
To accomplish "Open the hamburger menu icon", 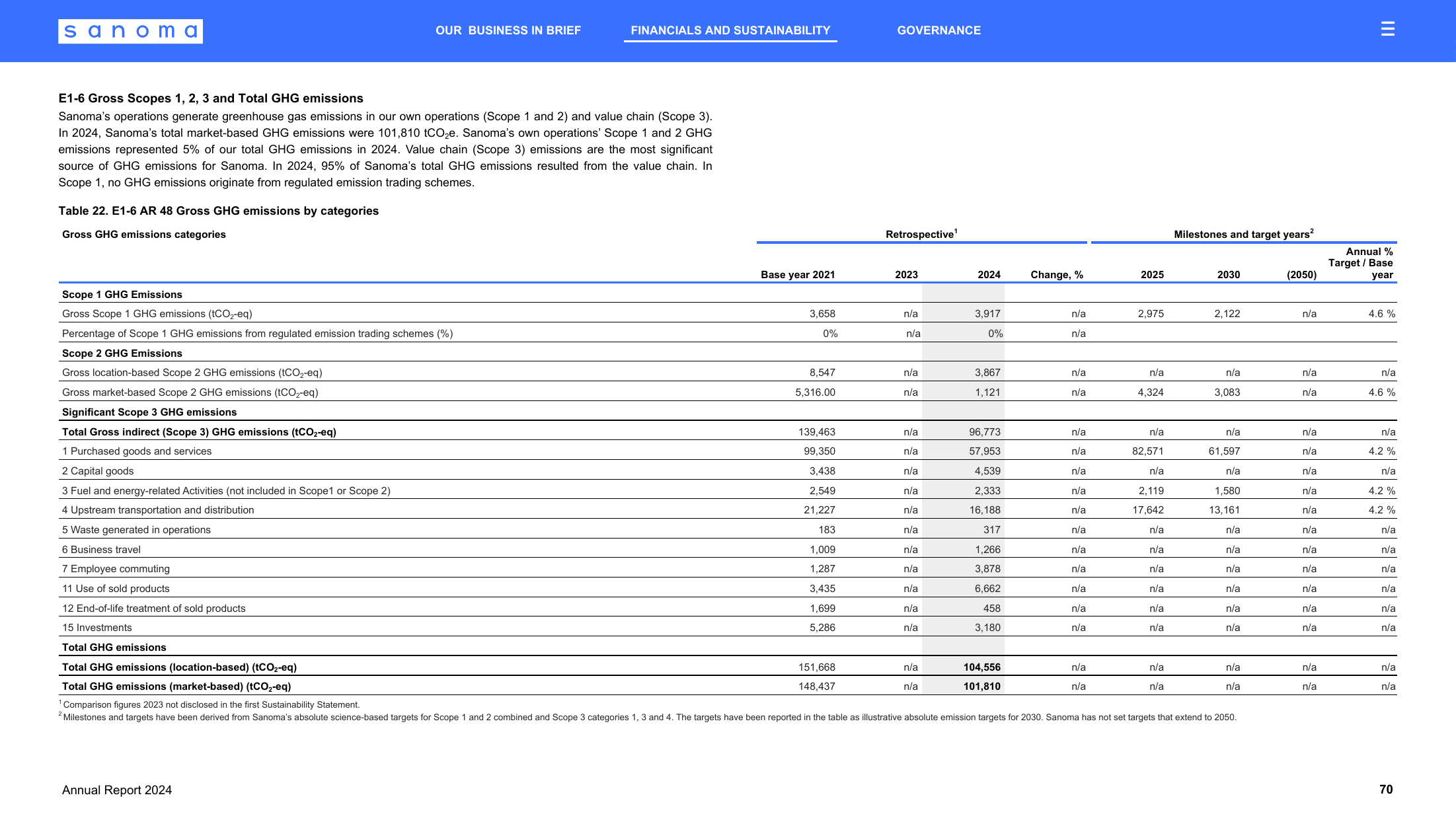I will [1387, 29].
